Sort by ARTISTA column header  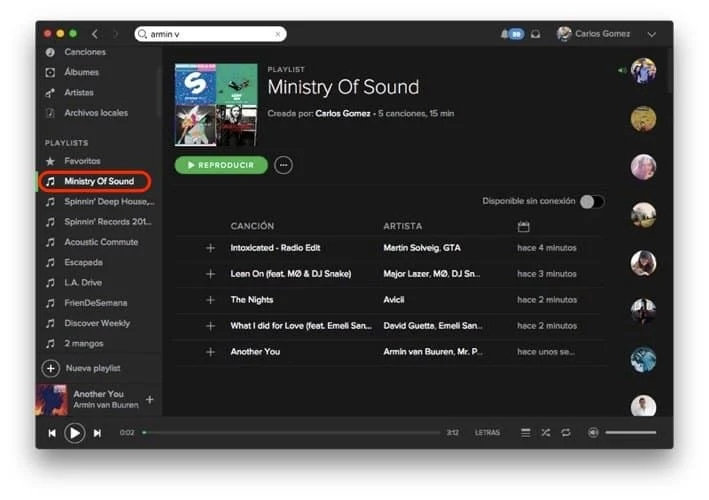[x=402, y=226]
